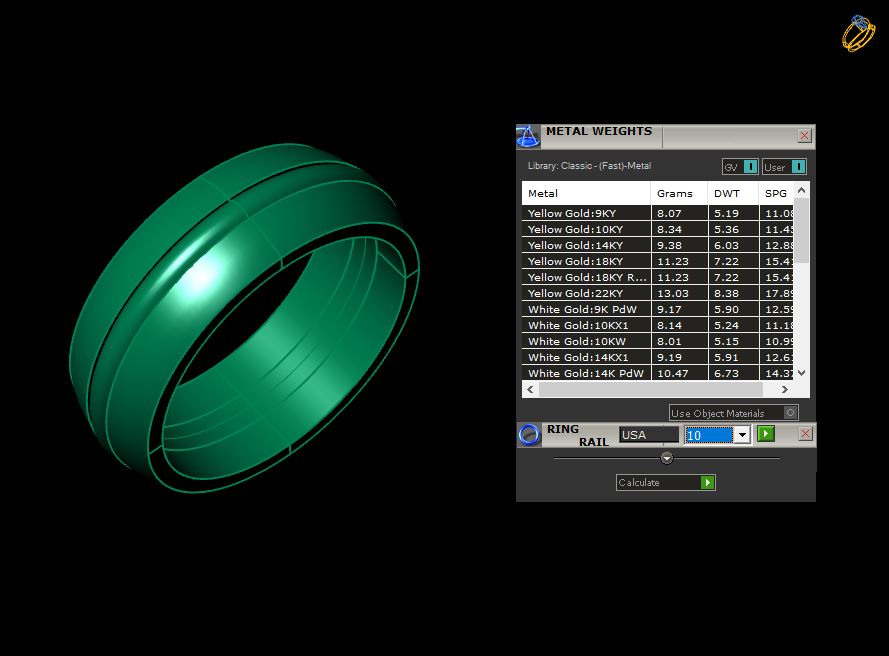Click the ring size 10 input field

click(x=709, y=435)
